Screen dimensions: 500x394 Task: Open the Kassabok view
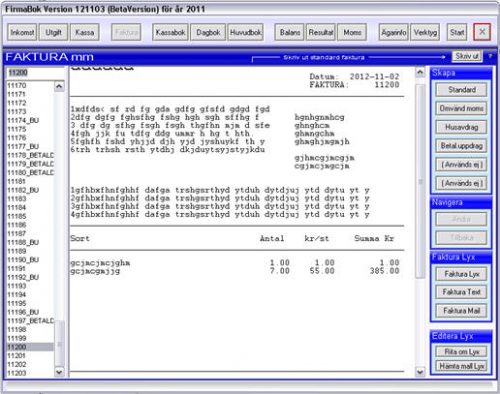tap(170, 32)
